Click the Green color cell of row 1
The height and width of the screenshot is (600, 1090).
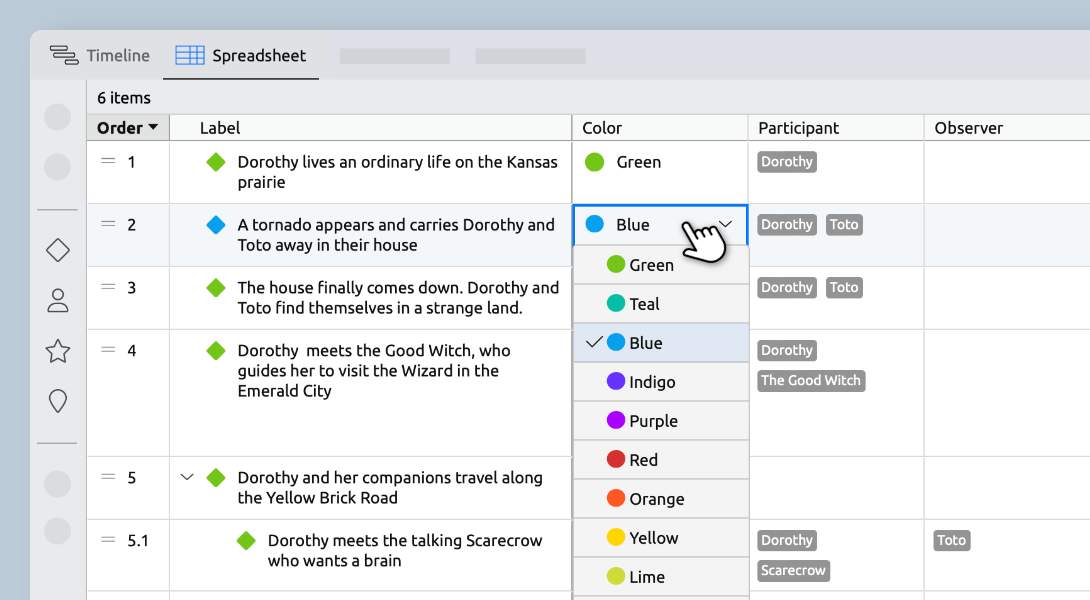click(660, 172)
